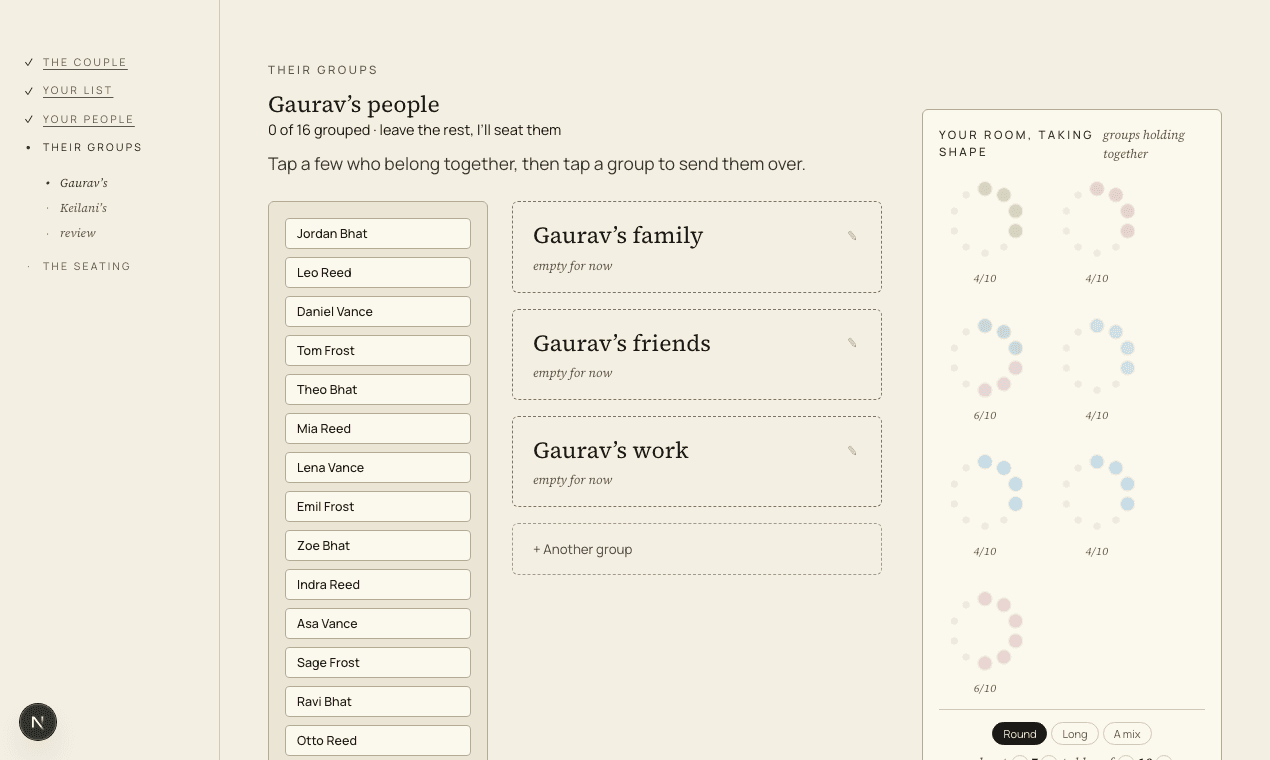
Task: Go to The Seating step
Action: [x=87, y=266]
